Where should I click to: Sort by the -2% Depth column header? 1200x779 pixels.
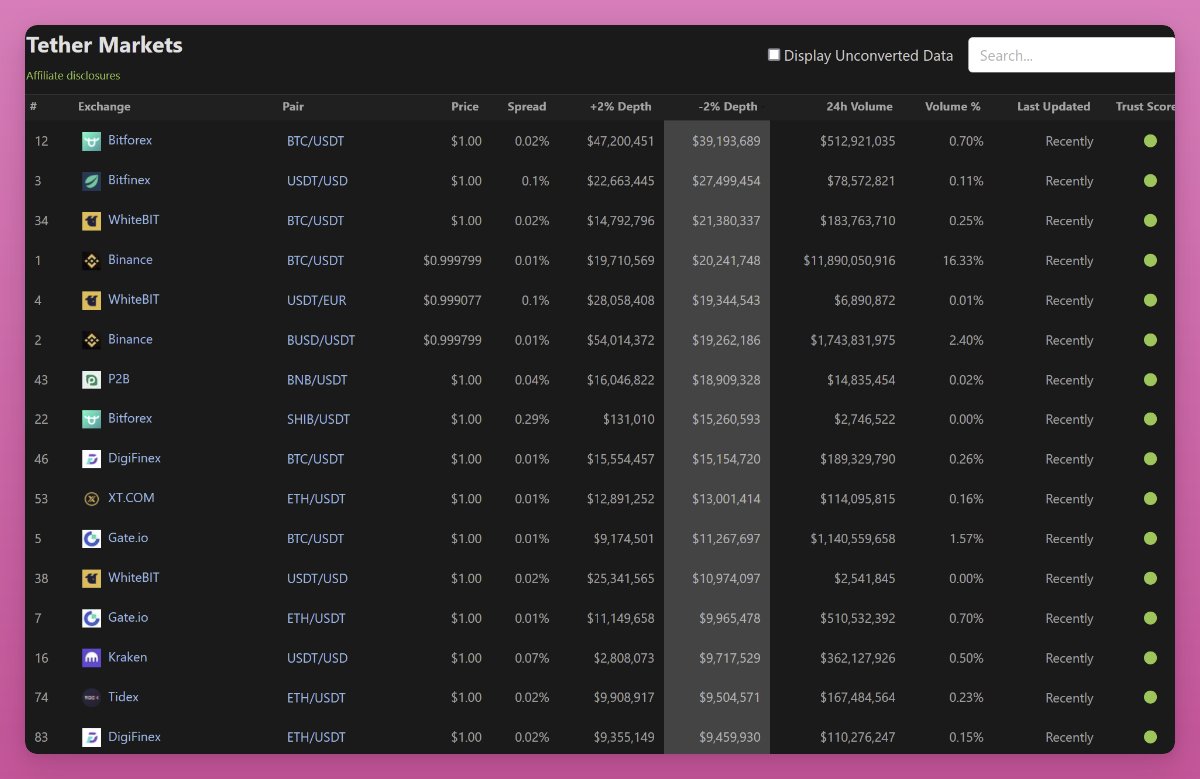tap(727, 107)
